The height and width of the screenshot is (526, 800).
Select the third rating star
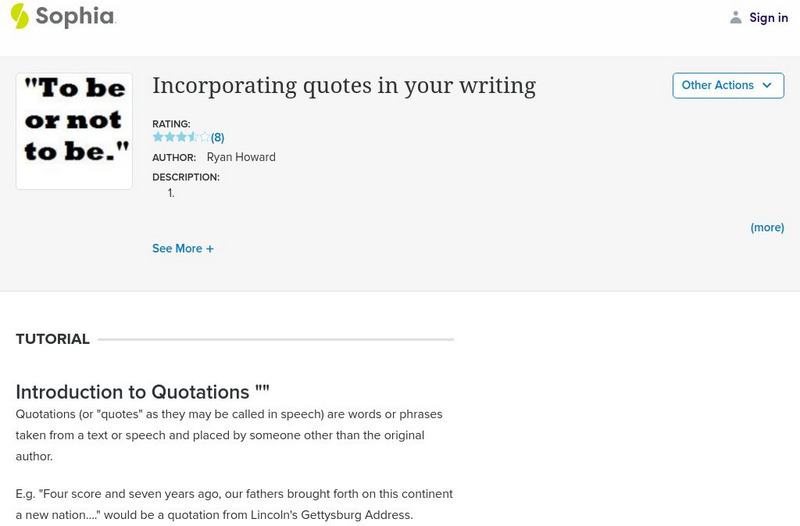(x=181, y=137)
